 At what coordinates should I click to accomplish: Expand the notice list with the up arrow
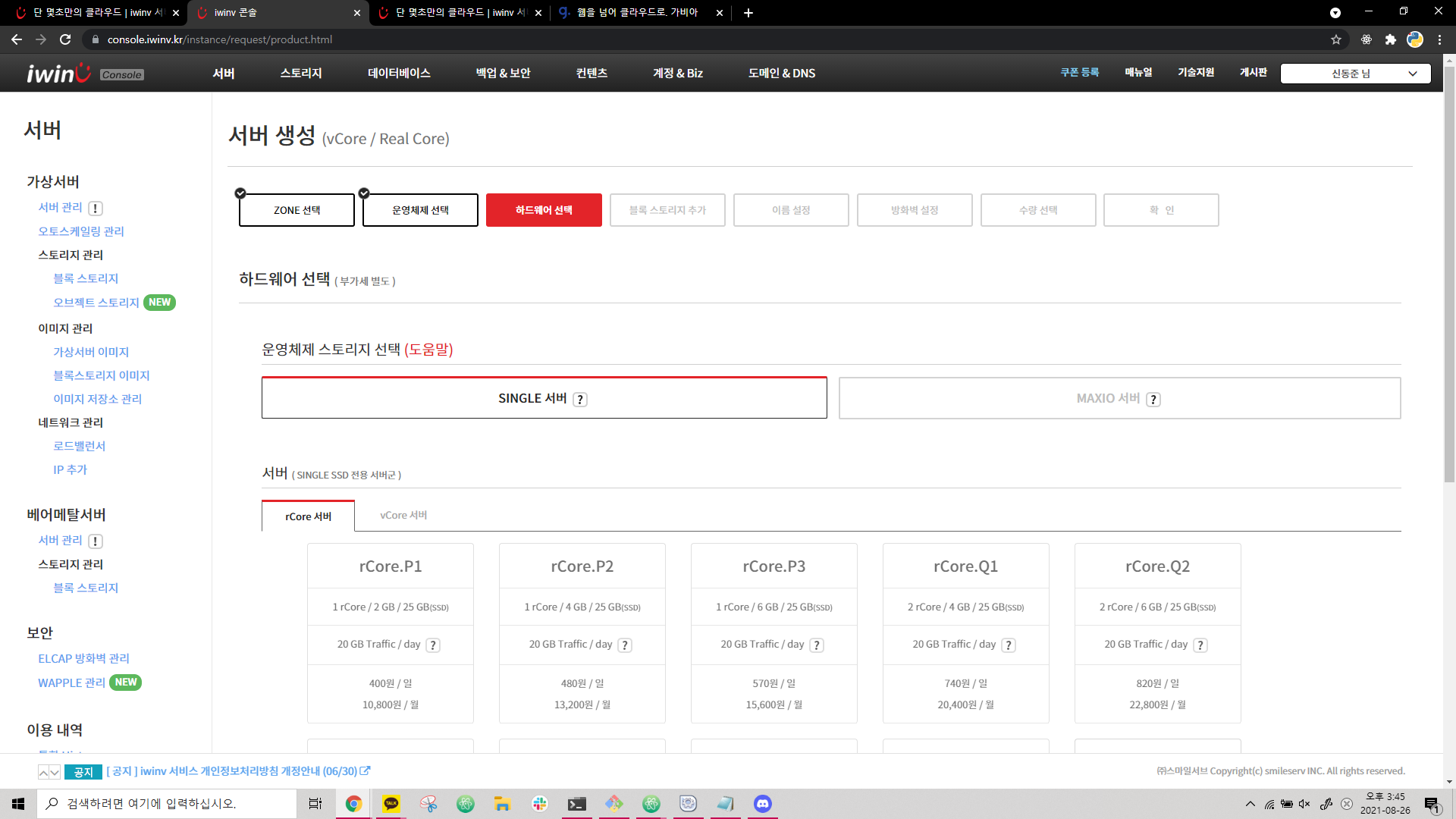tap(44, 772)
